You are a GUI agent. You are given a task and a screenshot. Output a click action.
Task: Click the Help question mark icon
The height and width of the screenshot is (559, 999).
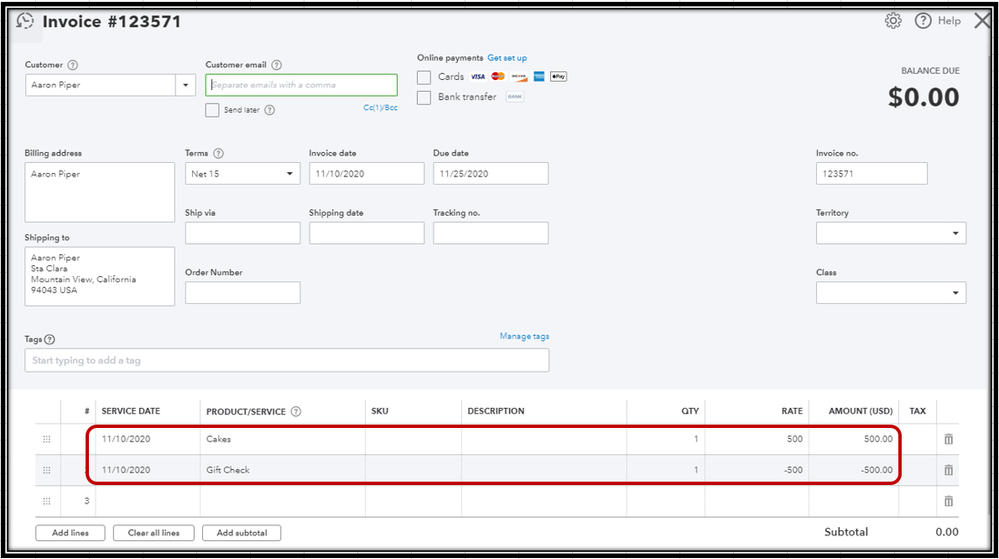pos(923,21)
